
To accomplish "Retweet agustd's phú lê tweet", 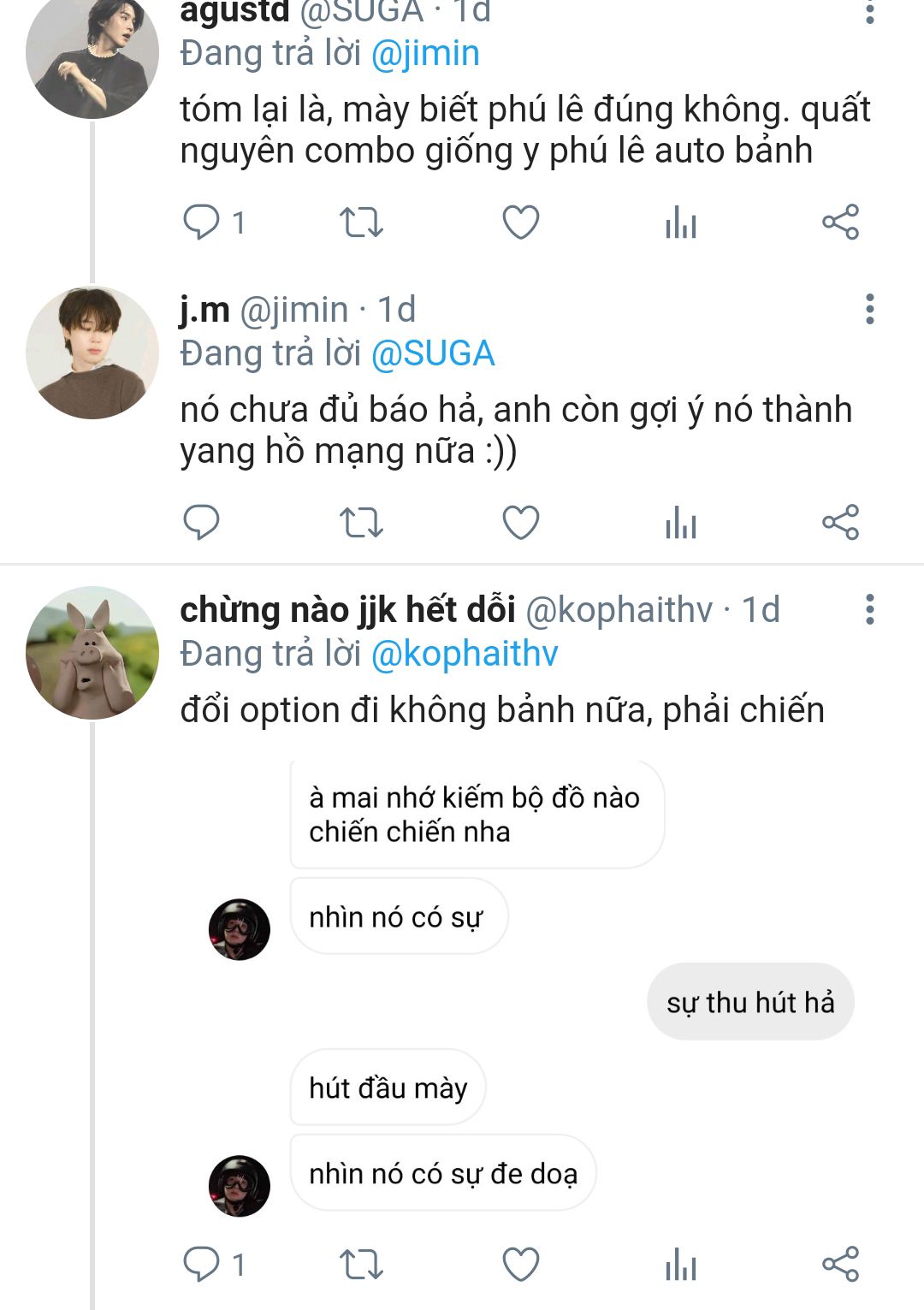I will (361, 222).
